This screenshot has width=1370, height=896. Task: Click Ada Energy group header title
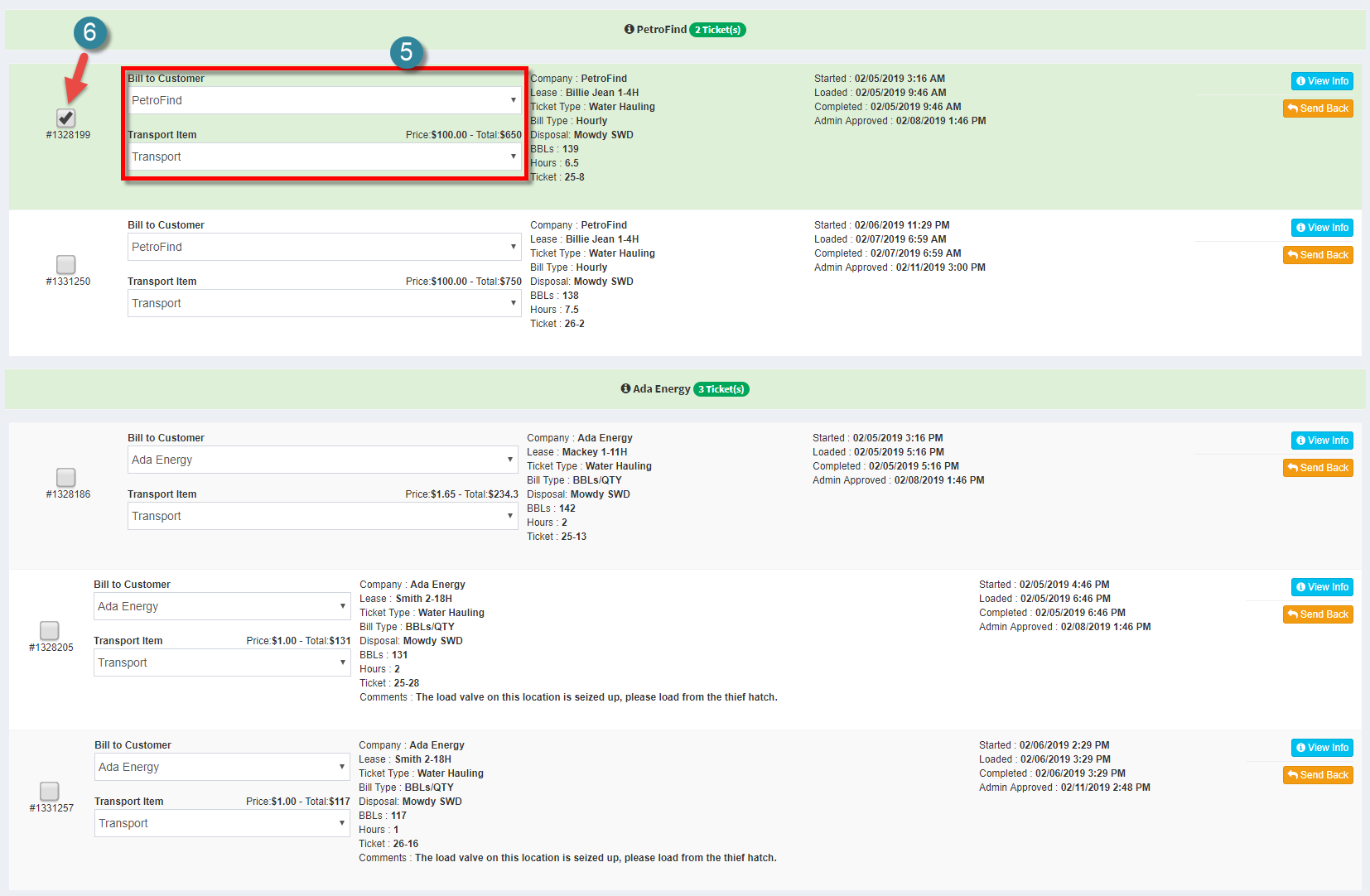(661, 388)
